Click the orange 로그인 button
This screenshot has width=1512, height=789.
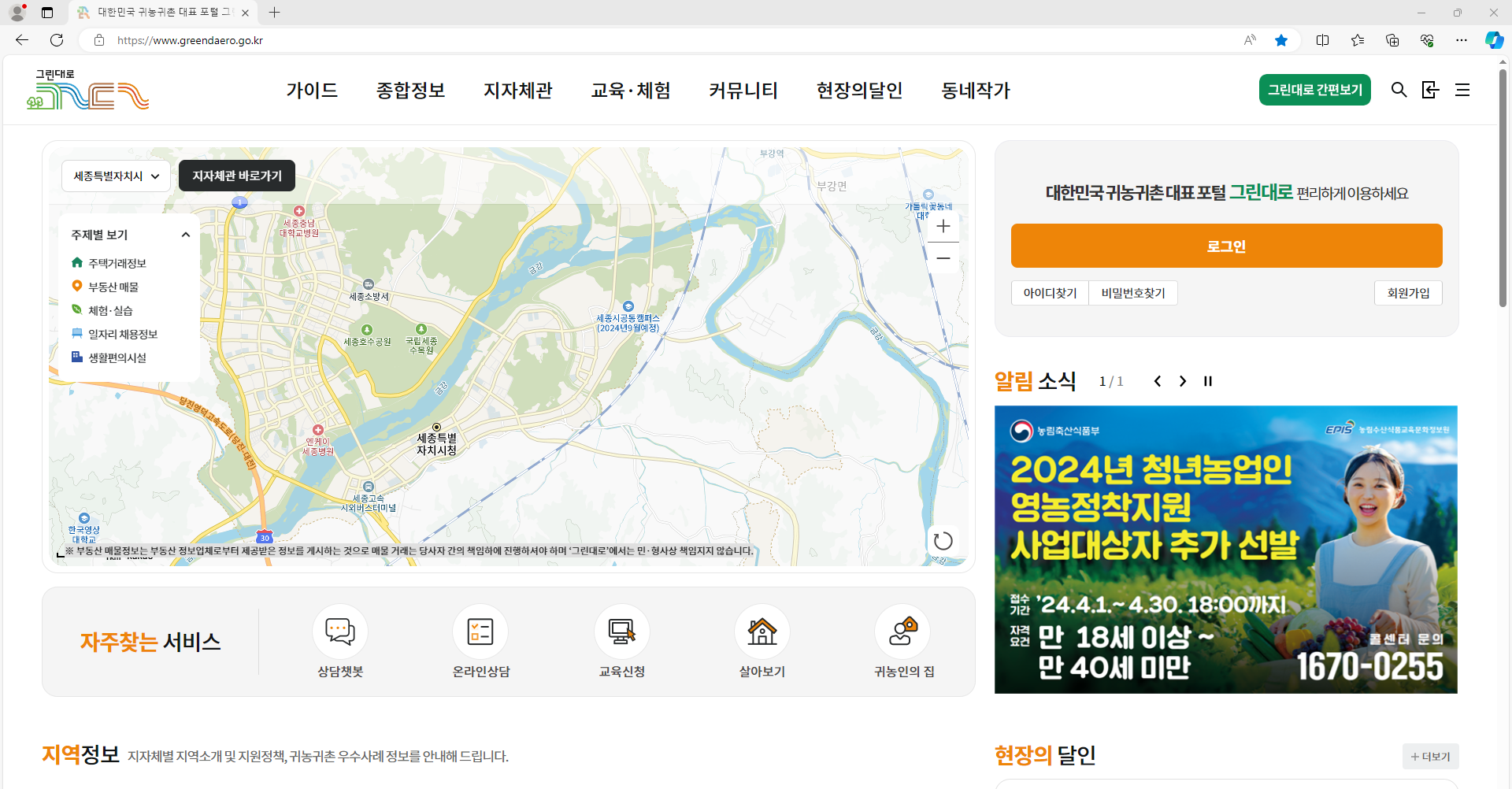(x=1226, y=246)
